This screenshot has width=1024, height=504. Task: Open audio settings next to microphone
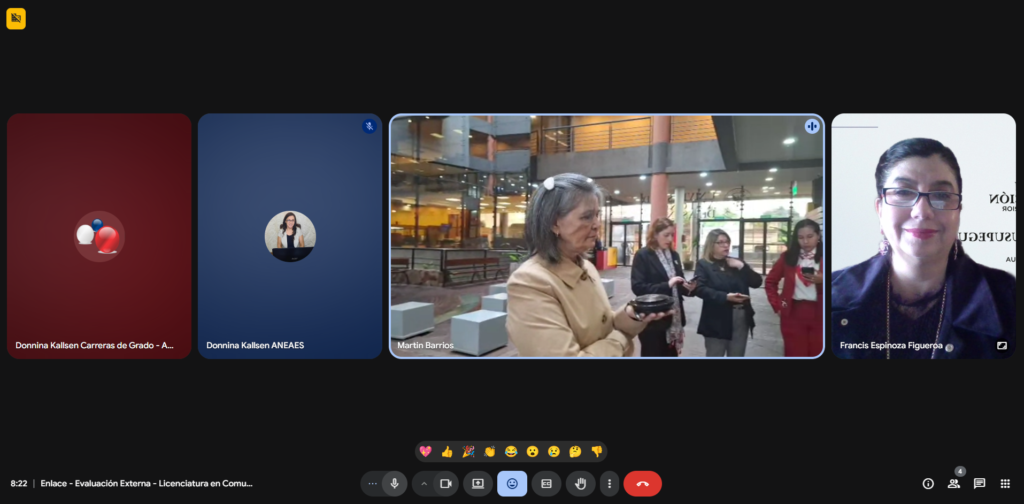[373, 484]
